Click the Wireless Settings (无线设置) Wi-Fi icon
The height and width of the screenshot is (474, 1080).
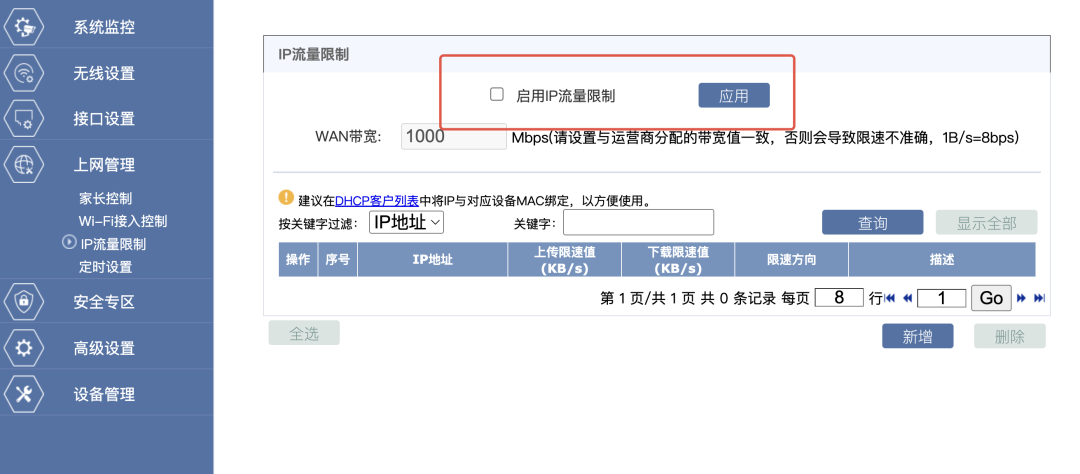(25, 73)
